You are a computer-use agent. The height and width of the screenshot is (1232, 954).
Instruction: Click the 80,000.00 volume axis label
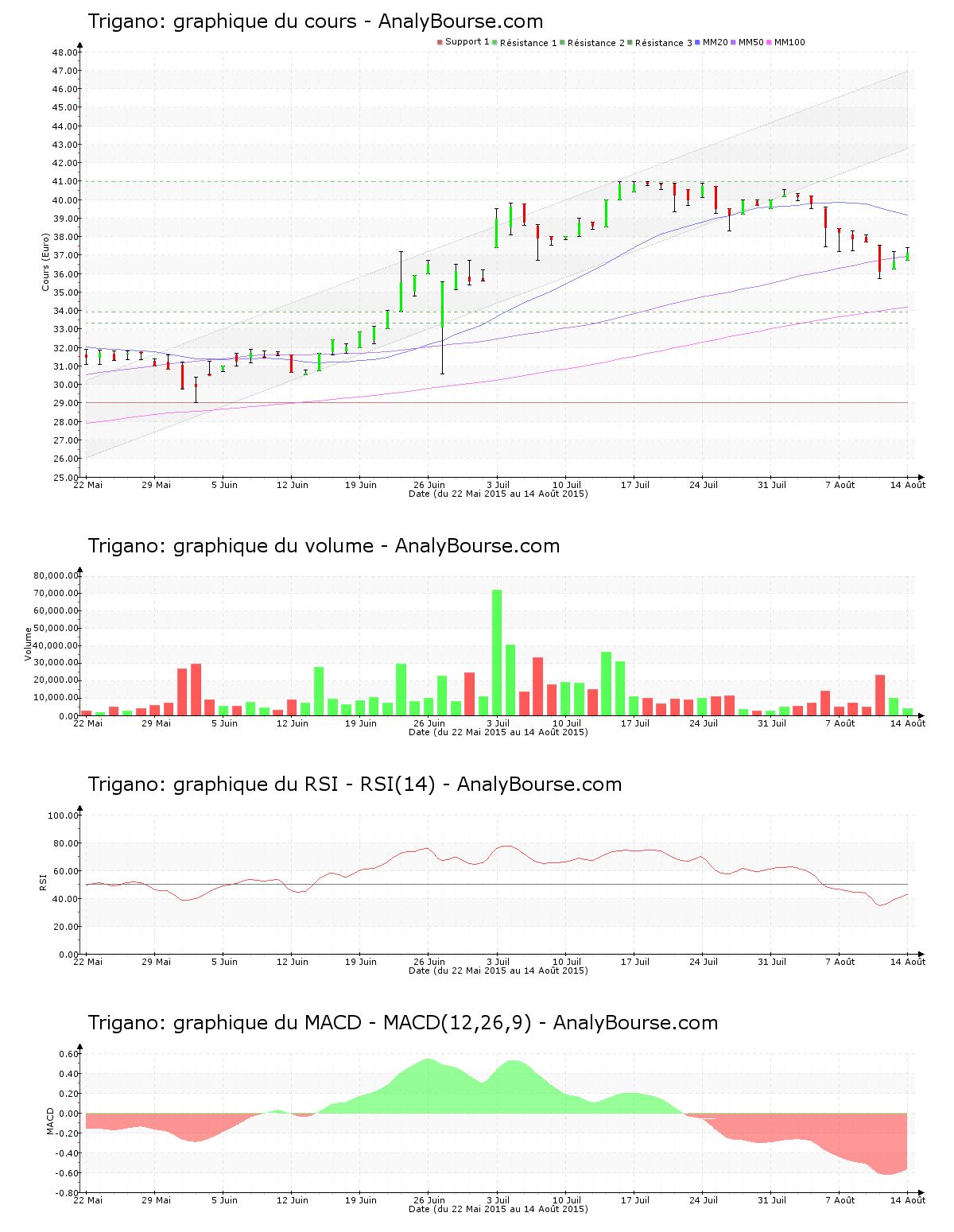click(x=56, y=575)
